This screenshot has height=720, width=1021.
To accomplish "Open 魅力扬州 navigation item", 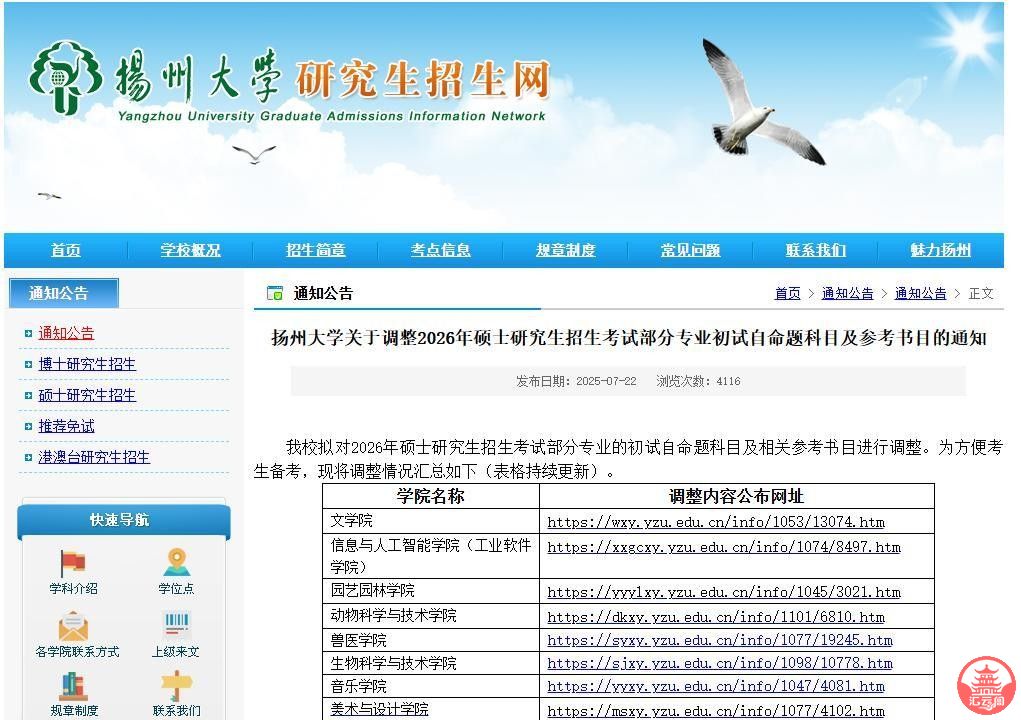I will 940,250.
